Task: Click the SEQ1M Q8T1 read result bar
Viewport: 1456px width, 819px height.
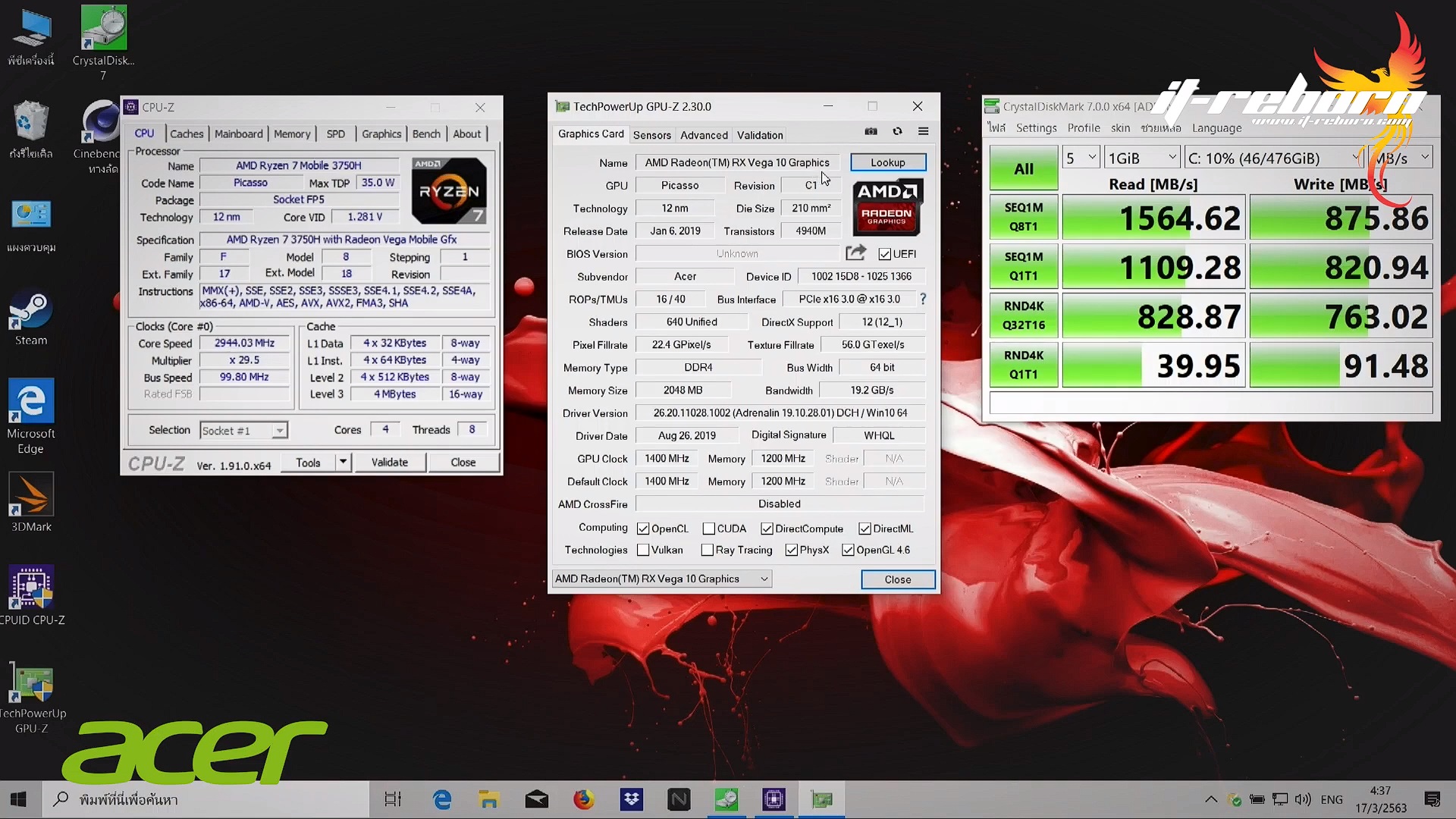Action: 1153,218
